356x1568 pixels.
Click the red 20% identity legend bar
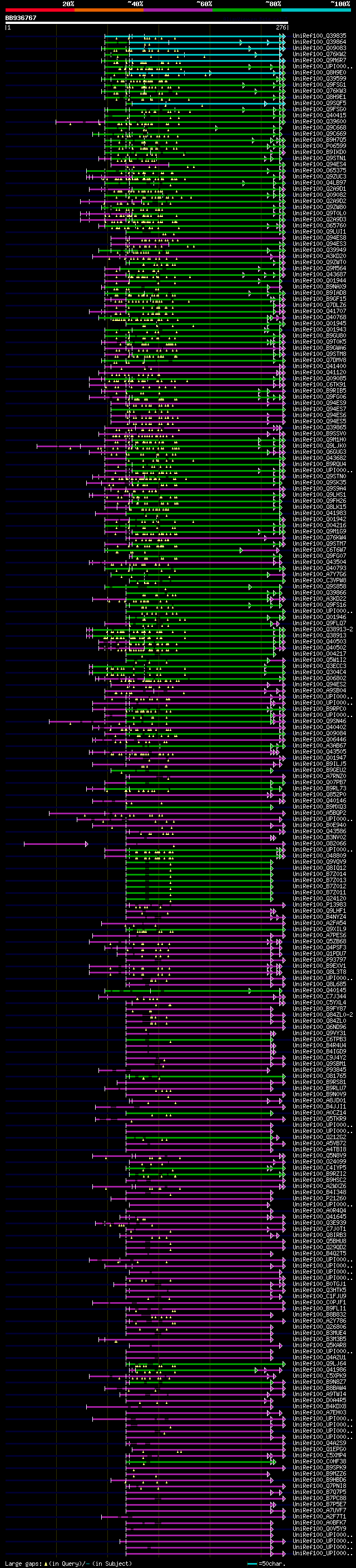[39, 10]
